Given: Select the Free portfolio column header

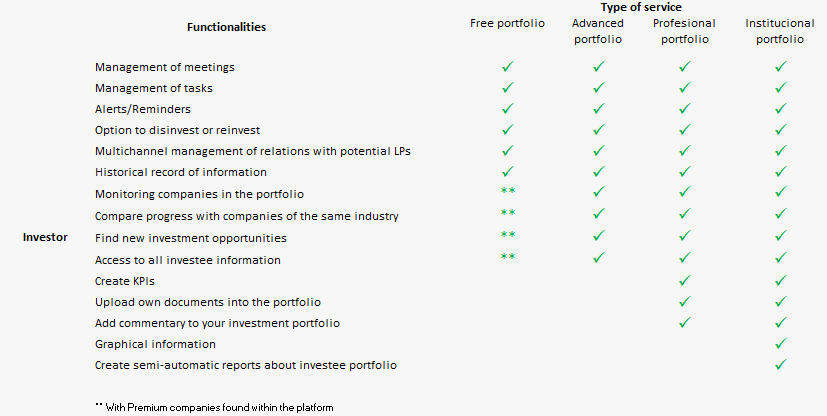Looking at the screenshot, I should tap(507, 24).
